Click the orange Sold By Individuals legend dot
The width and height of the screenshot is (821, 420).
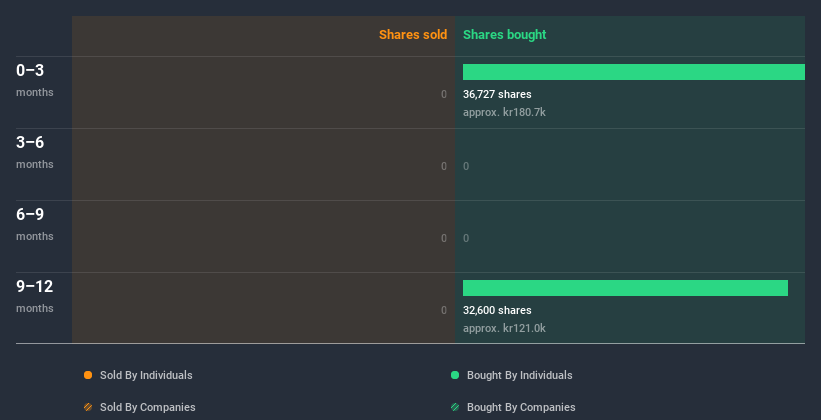pyautogui.click(x=88, y=375)
